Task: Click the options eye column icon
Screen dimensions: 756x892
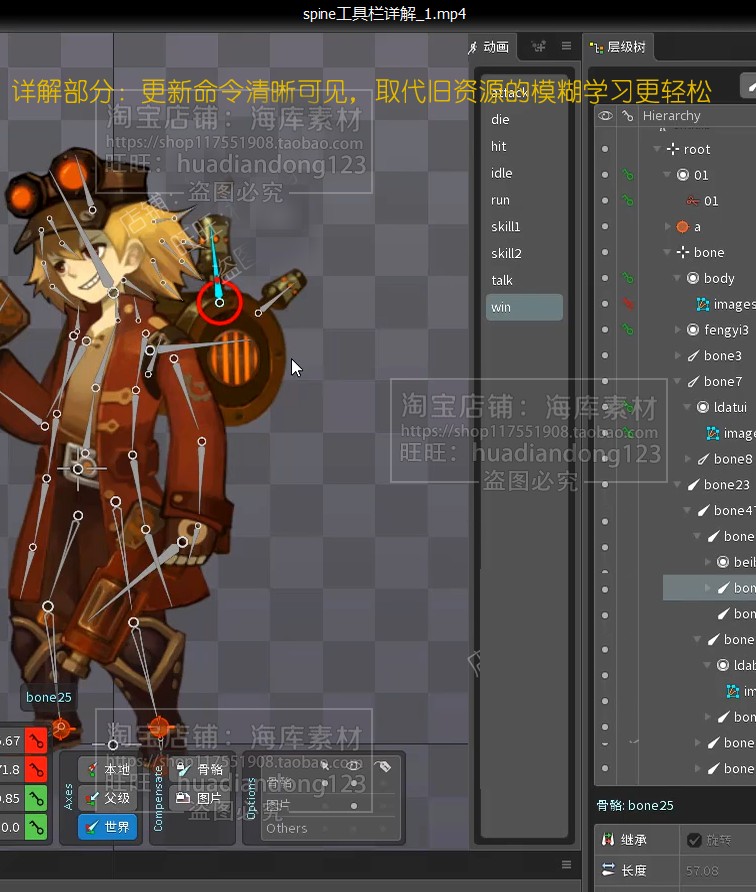Action: pos(353,766)
